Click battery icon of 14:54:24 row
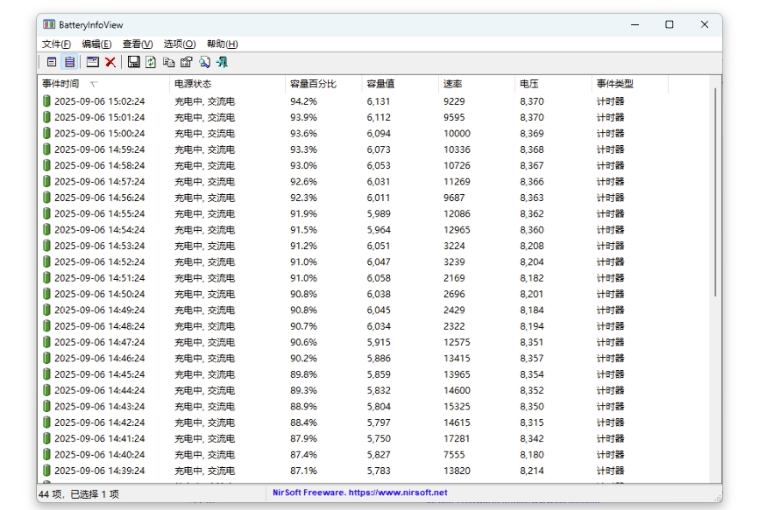The image size is (760, 510). point(47,229)
